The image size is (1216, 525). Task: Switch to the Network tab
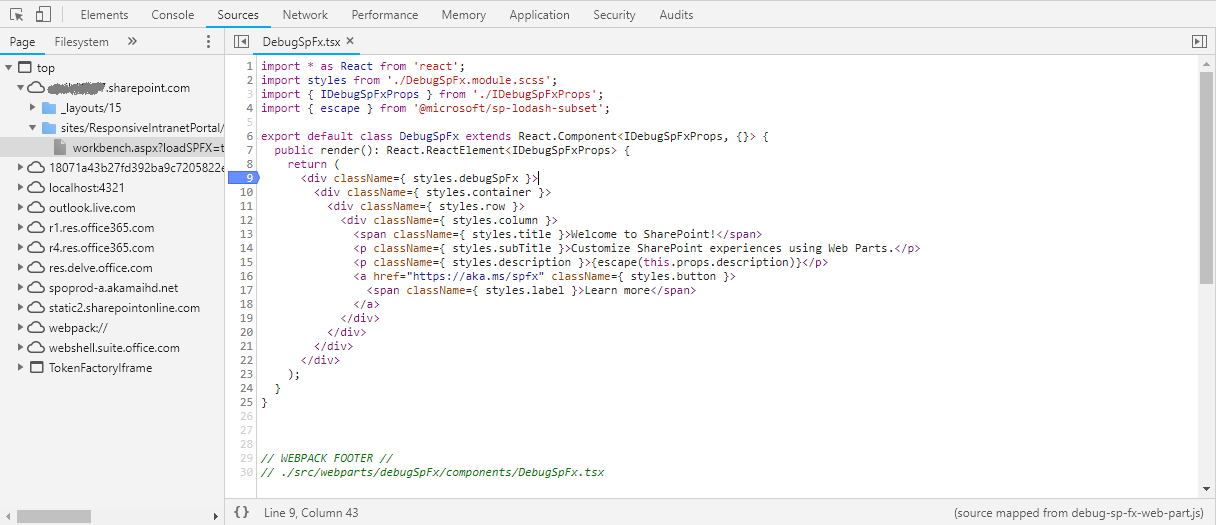pos(305,15)
